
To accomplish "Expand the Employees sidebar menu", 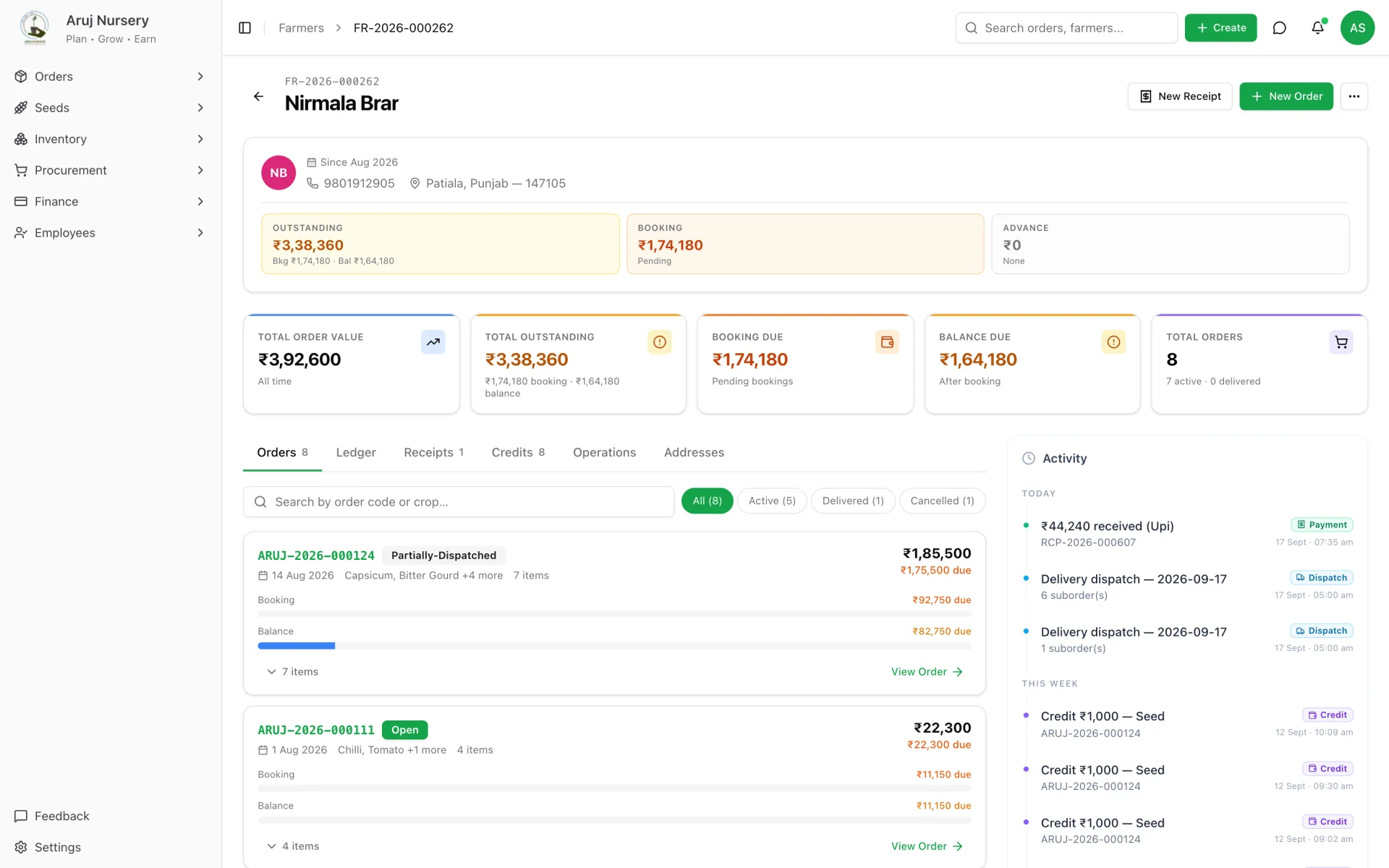I will click(x=111, y=233).
